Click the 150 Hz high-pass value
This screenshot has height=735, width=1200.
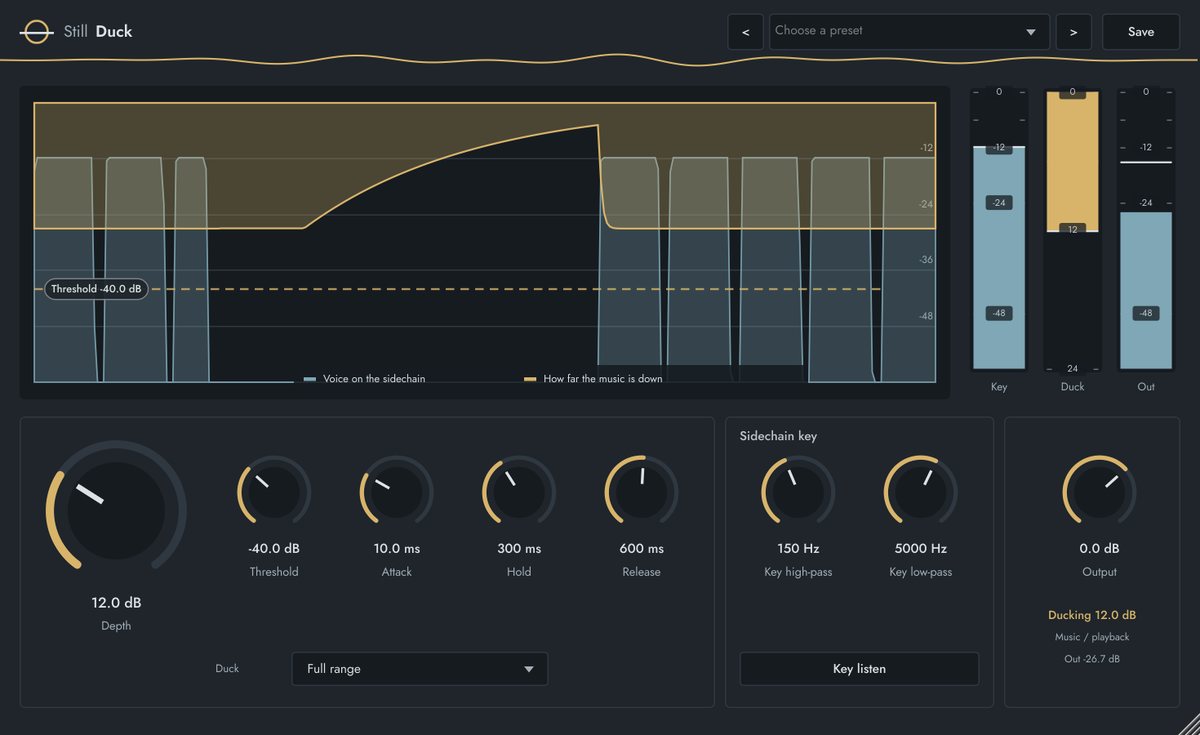click(x=798, y=549)
